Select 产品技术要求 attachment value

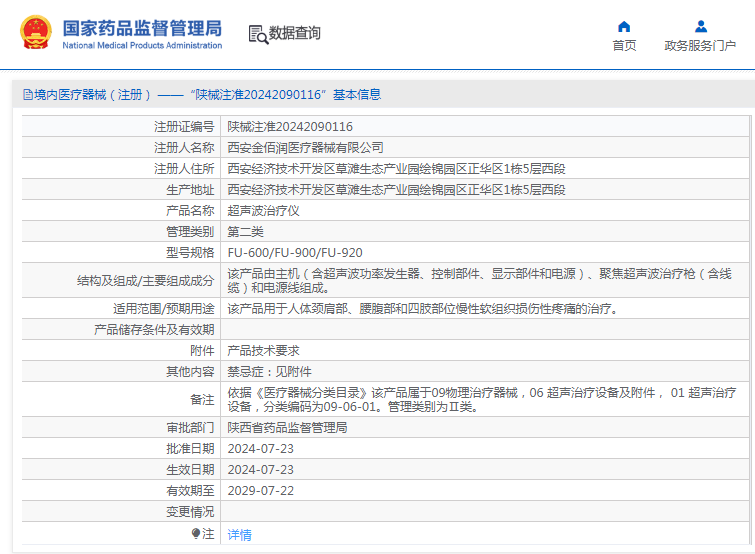pos(263,351)
